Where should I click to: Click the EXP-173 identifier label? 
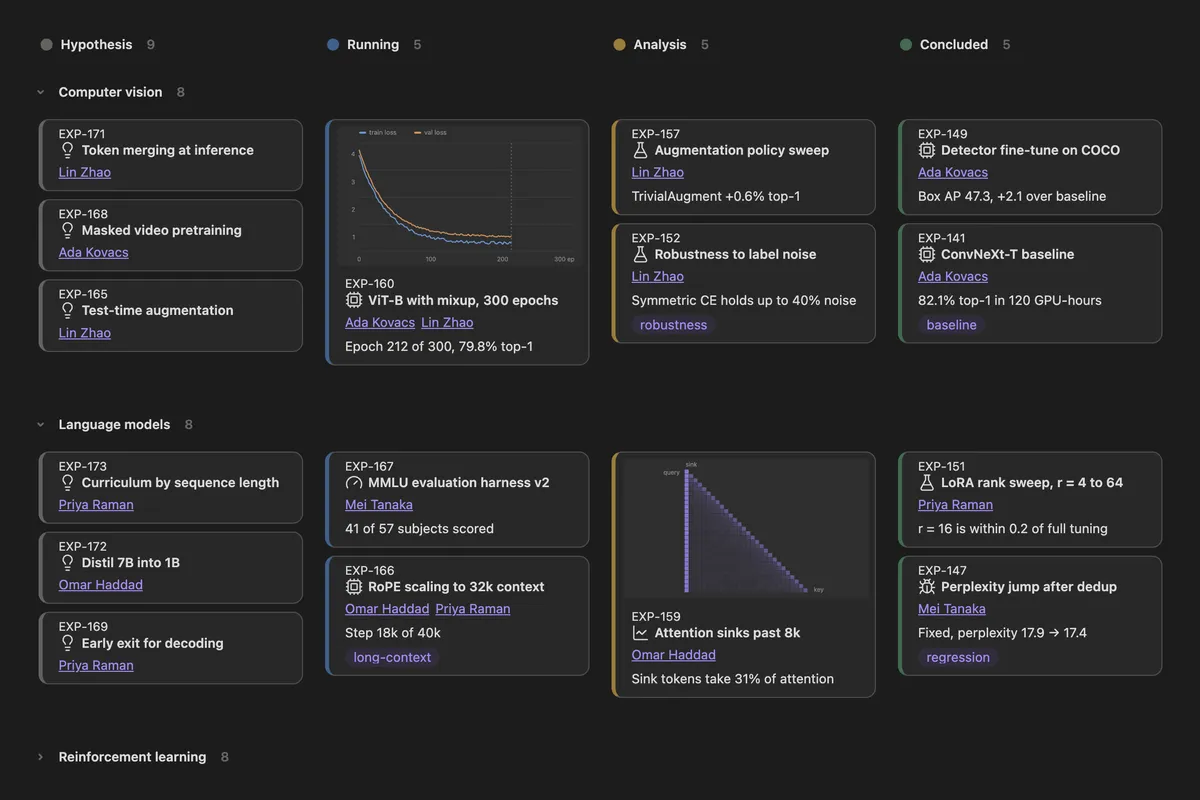[x=83, y=466]
